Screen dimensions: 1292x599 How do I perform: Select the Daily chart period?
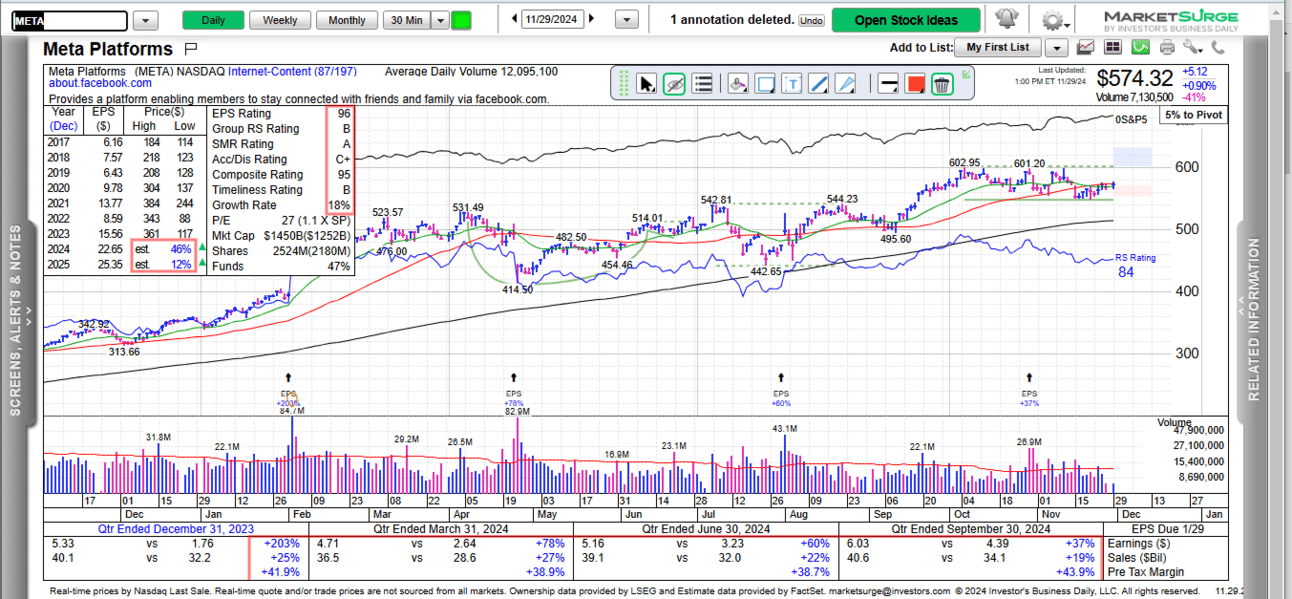tap(213, 20)
